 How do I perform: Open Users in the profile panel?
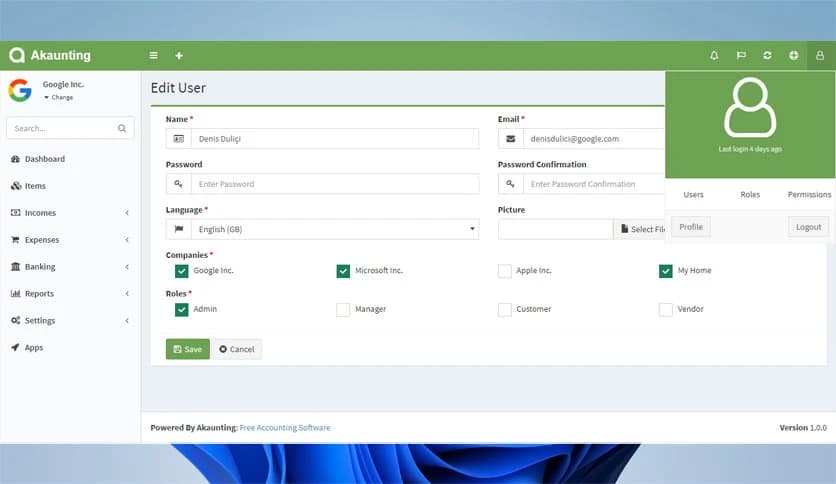[693, 195]
